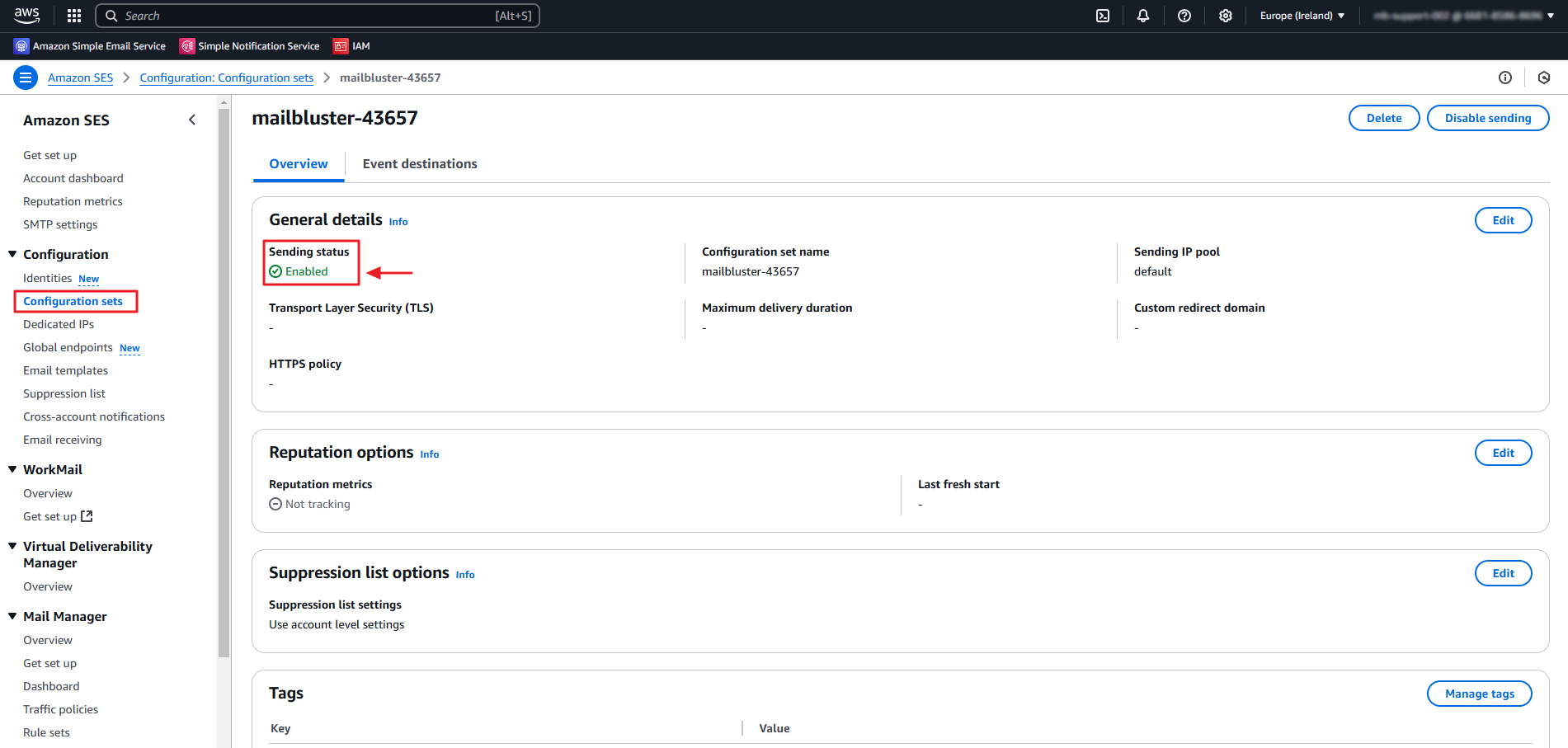Toggle the hamburger navigation menu button
This screenshot has width=1568, height=748.
tap(26, 78)
